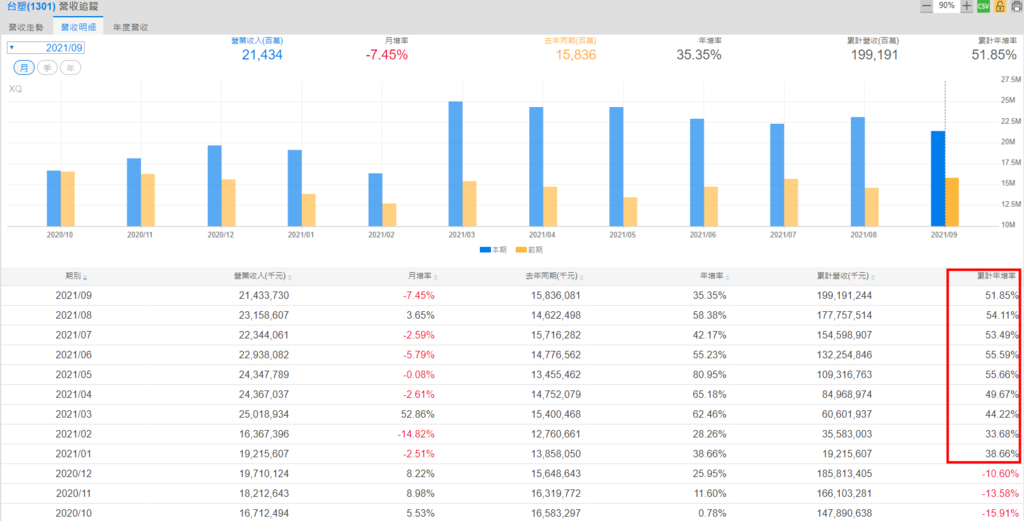Image resolution: width=1024 pixels, height=521 pixels.
Task: Select the 季 quarterly period option
Action: click(x=47, y=68)
